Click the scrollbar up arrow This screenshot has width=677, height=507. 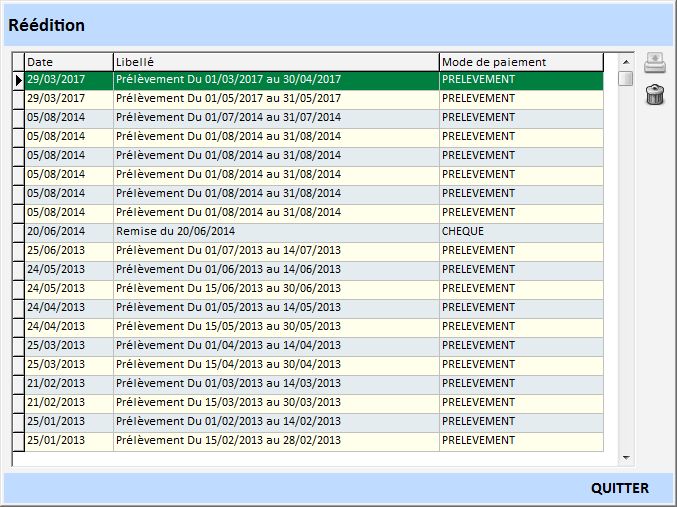[x=626, y=60]
